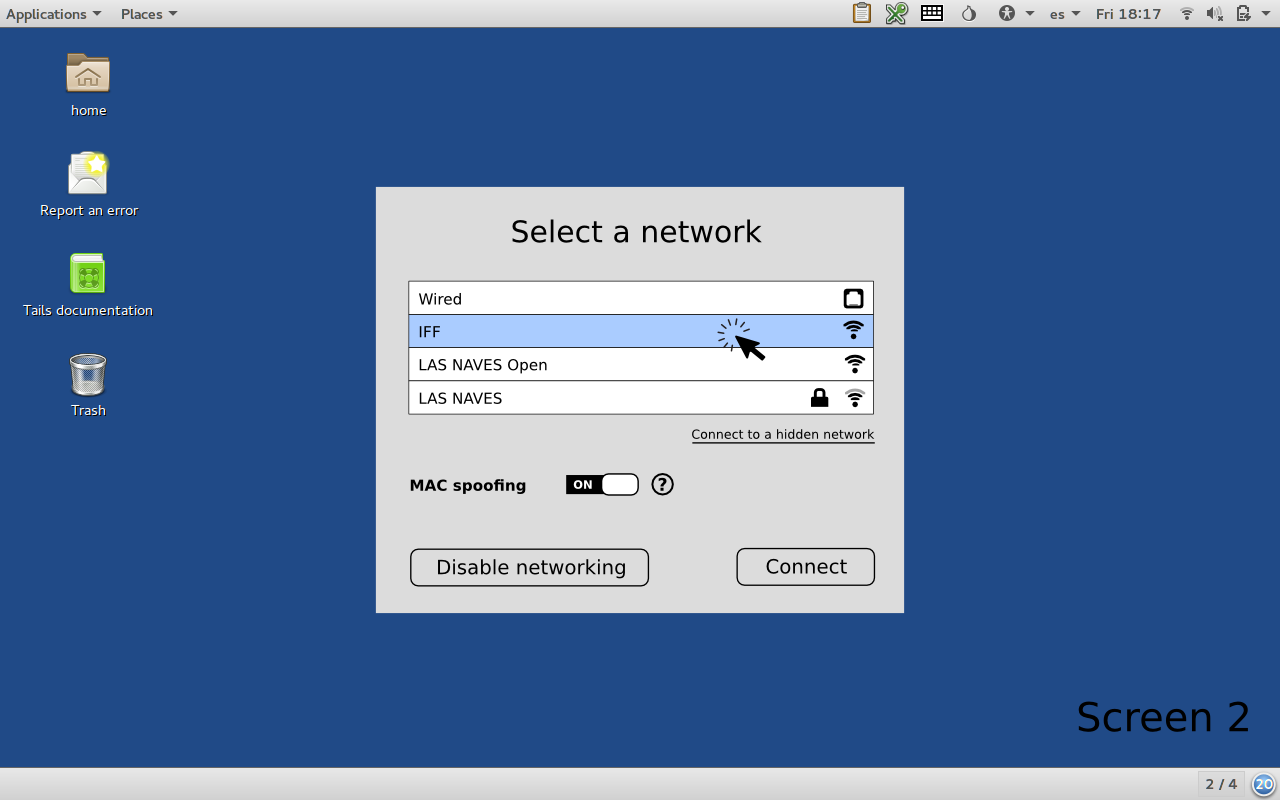1280x800 pixels.
Task: Open the Applications menu
Action: tap(53, 14)
